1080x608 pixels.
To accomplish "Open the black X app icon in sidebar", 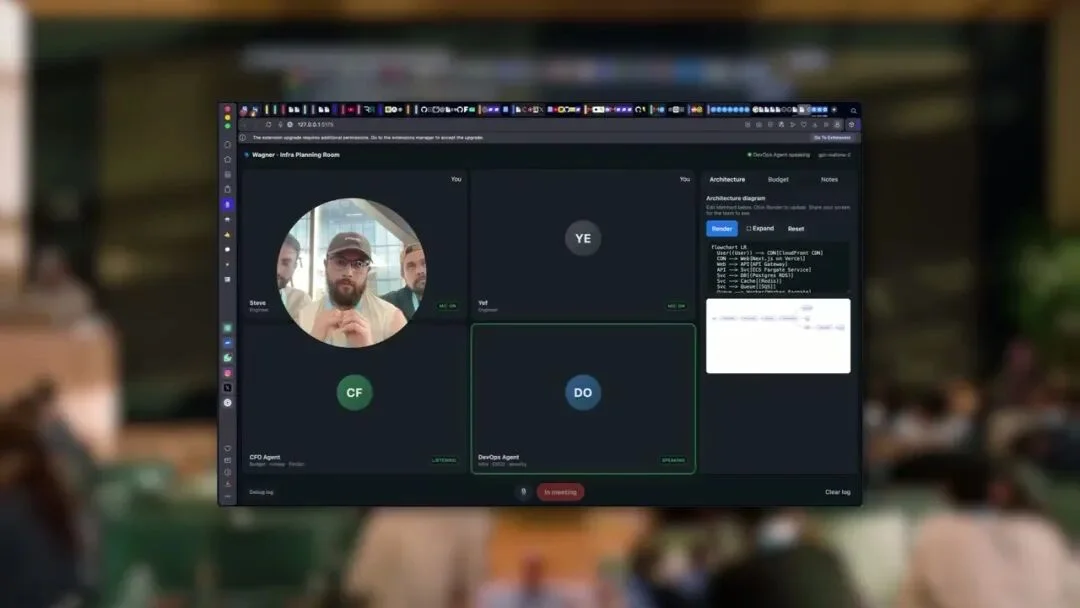I will (x=227, y=388).
